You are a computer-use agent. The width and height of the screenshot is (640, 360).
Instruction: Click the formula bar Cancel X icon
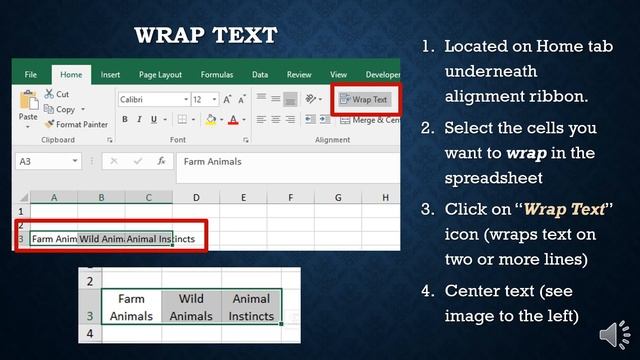[114, 161]
